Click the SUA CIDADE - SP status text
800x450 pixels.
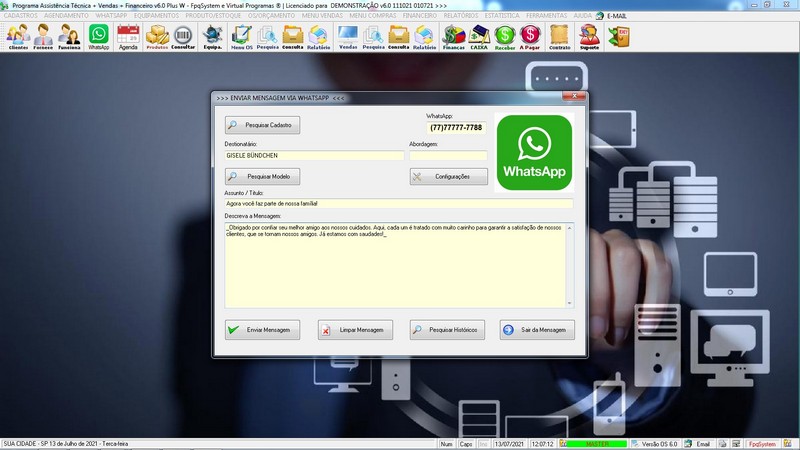[66, 444]
